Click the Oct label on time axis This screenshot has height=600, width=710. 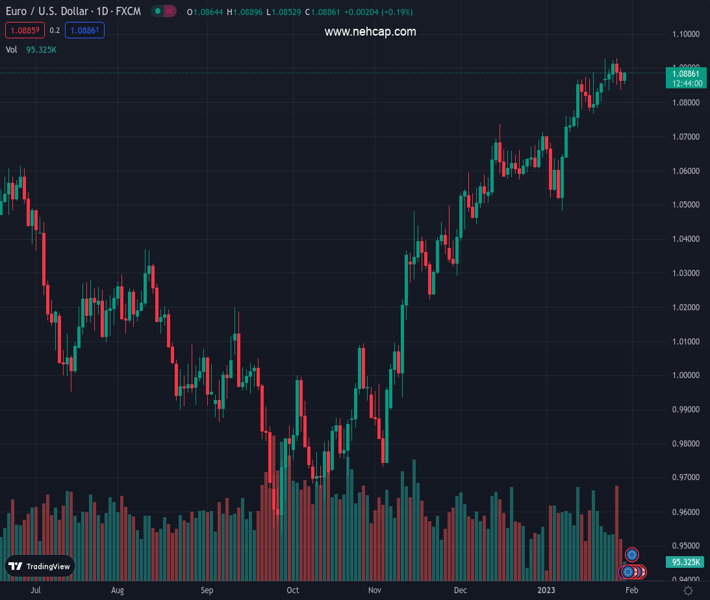[292, 591]
